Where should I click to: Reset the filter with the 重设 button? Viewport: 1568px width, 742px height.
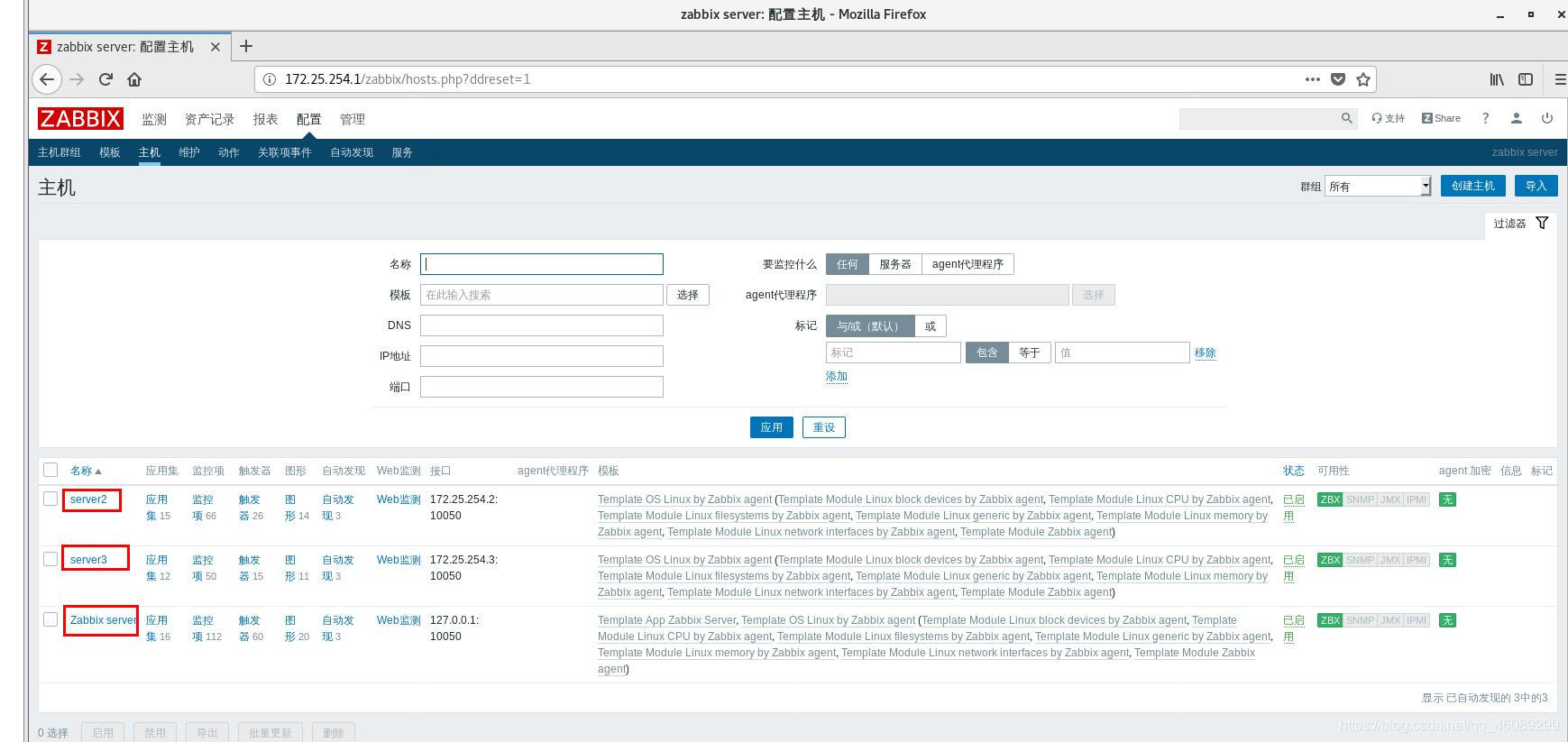tap(824, 427)
